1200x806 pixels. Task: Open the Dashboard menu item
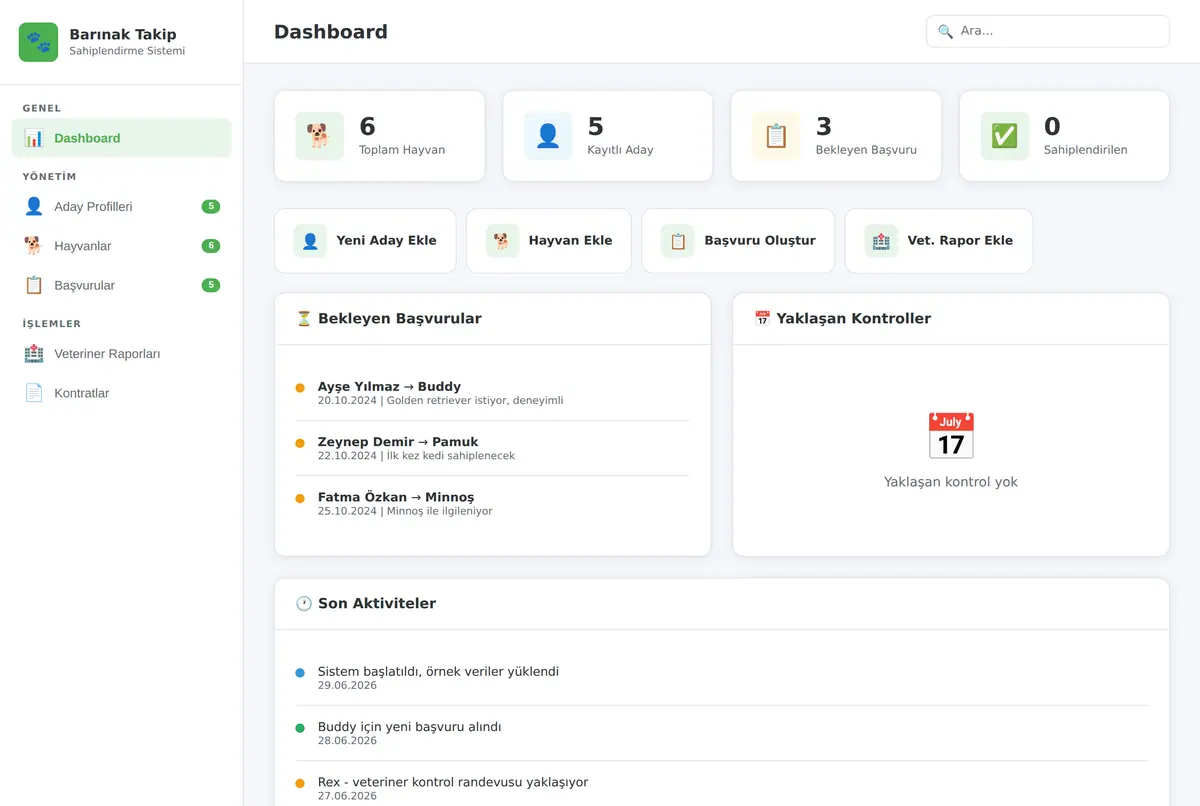121,138
